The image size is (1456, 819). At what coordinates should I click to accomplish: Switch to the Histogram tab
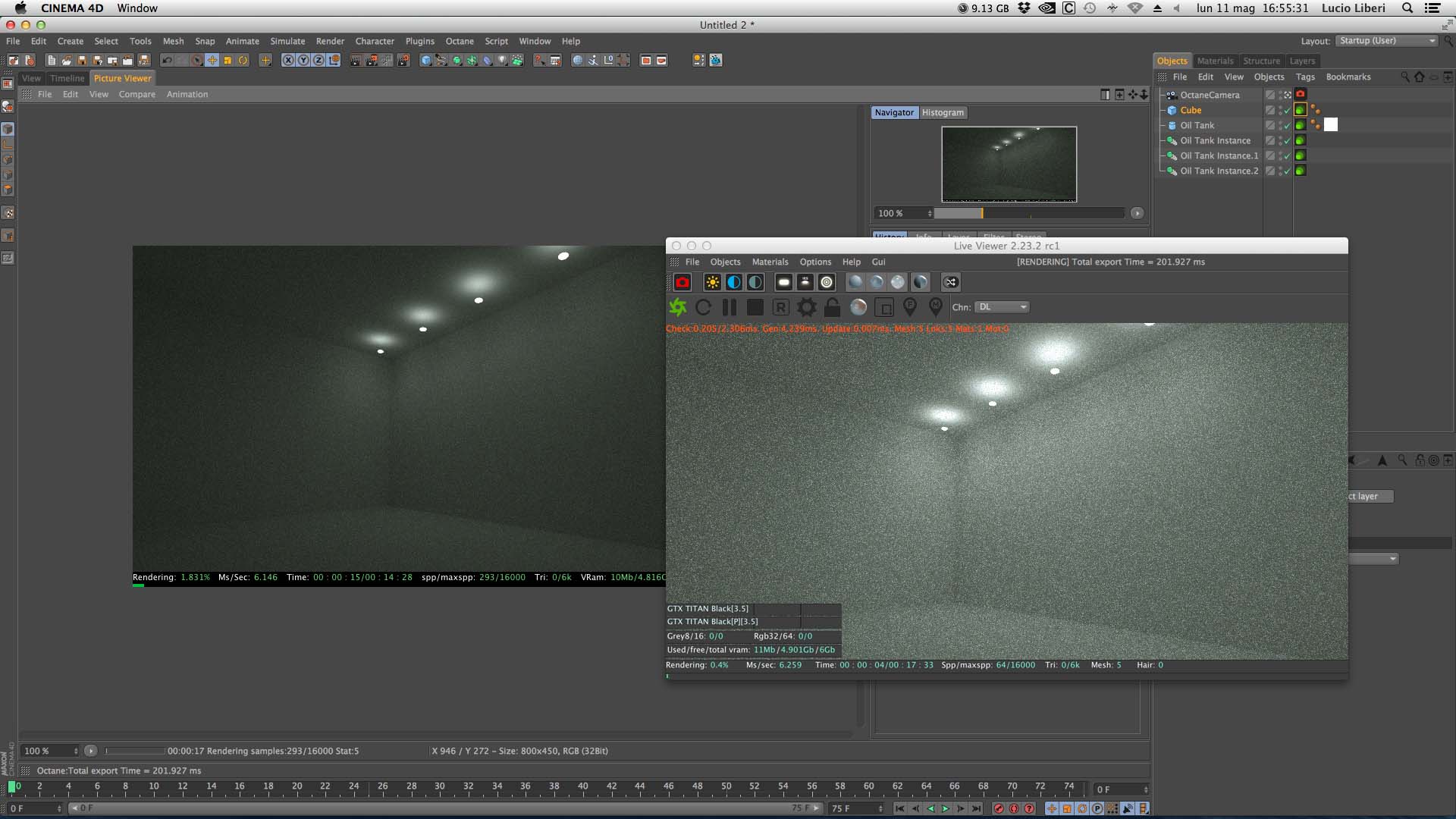943,112
